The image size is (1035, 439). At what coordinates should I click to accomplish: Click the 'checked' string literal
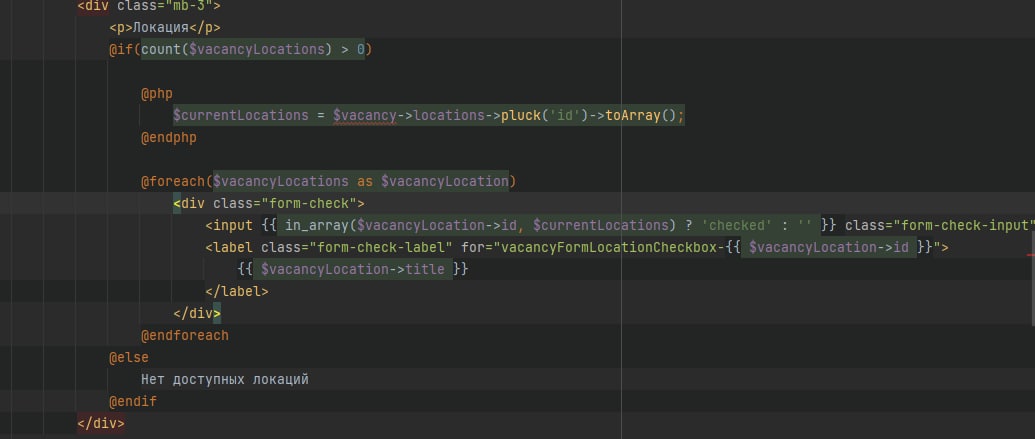tap(737, 225)
